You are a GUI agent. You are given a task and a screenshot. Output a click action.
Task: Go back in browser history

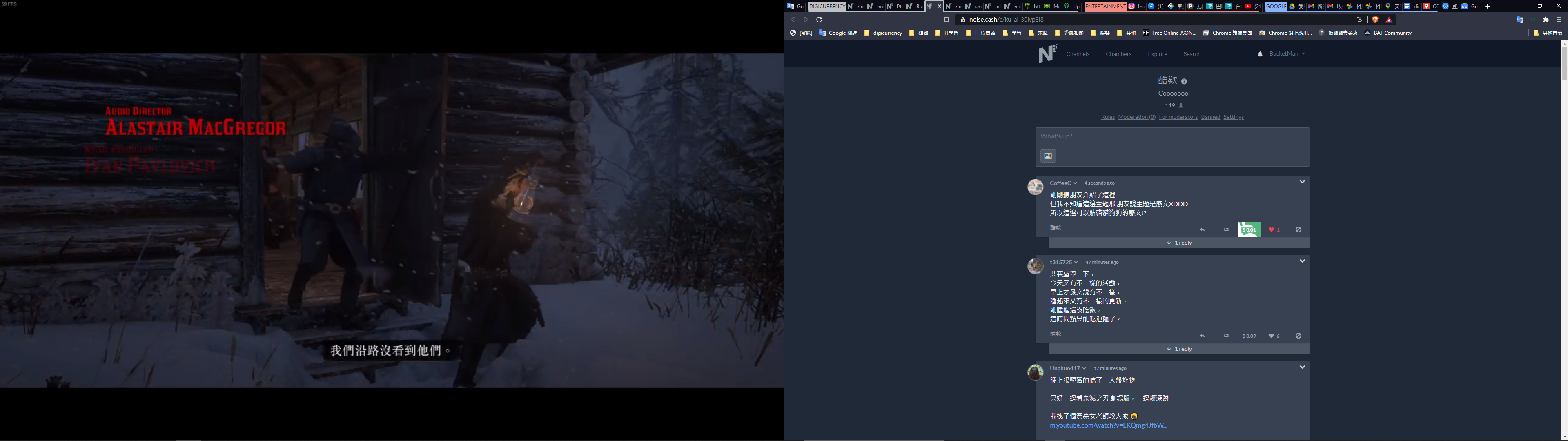click(793, 20)
